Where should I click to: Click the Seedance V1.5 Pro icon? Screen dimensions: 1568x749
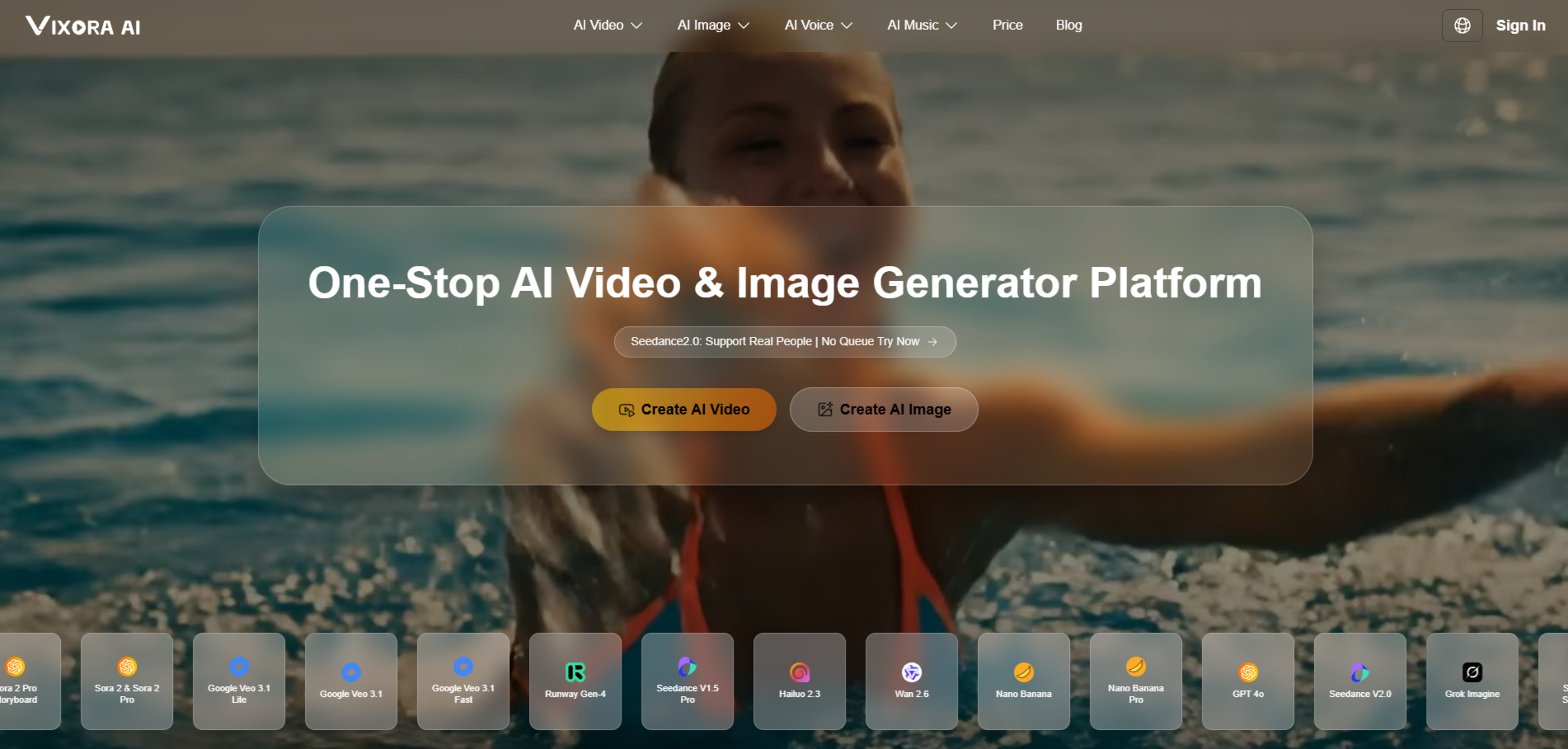click(x=686, y=666)
